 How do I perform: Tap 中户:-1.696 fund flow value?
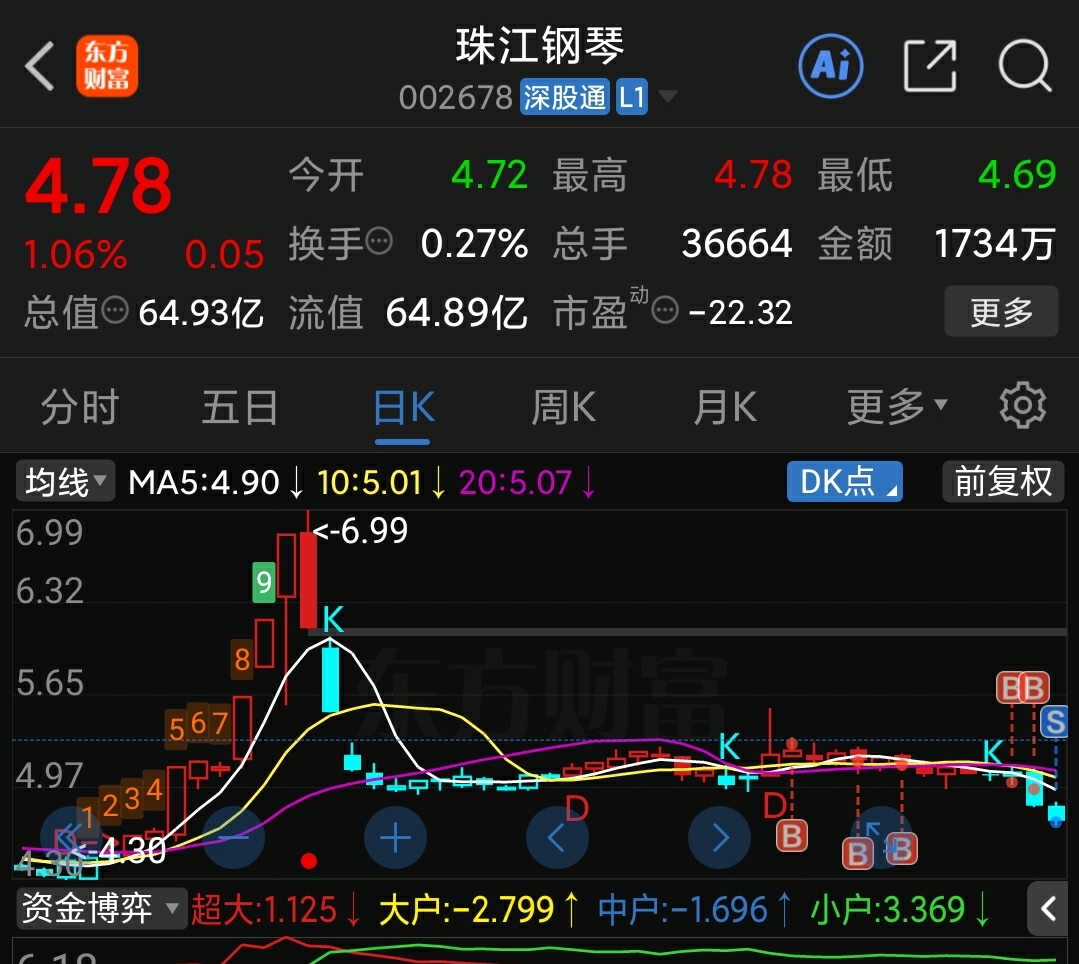(x=683, y=909)
